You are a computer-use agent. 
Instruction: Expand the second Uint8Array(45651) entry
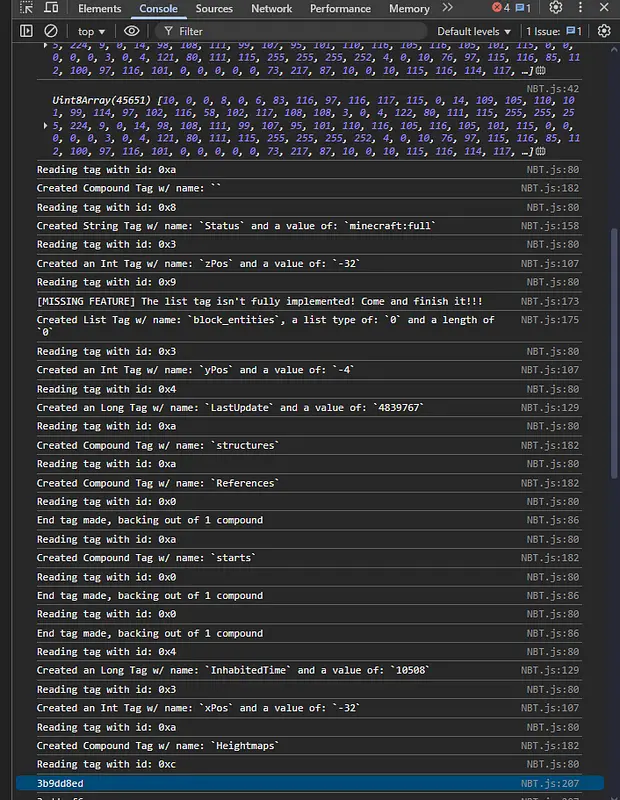[45, 126]
